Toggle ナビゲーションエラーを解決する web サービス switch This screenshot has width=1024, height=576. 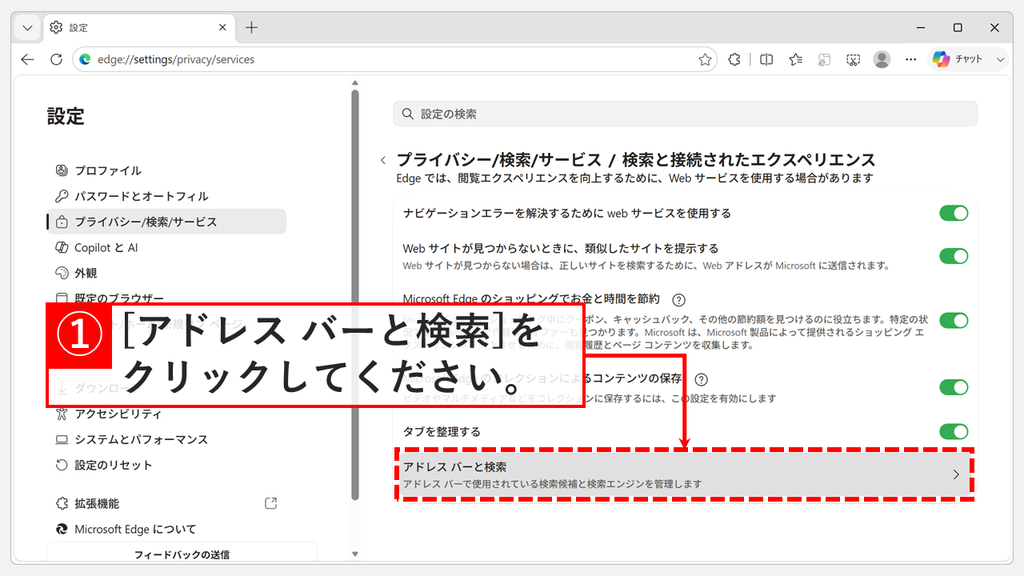953,214
